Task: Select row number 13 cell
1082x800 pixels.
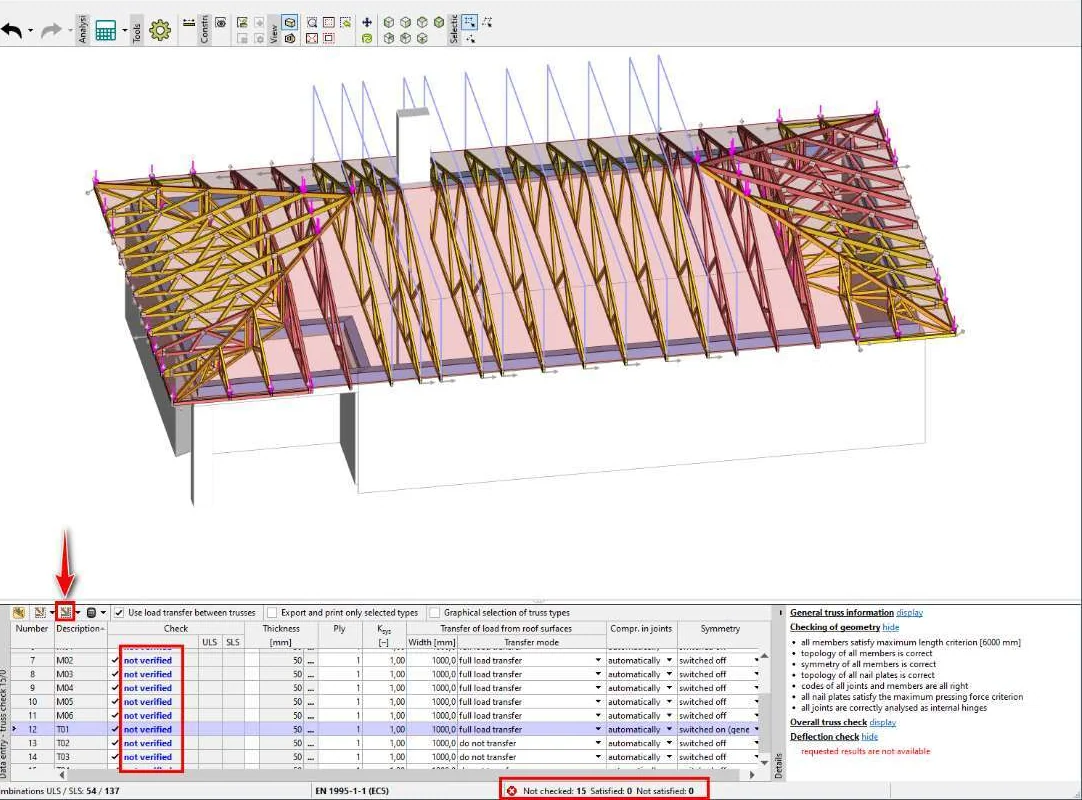Action: 32,743
